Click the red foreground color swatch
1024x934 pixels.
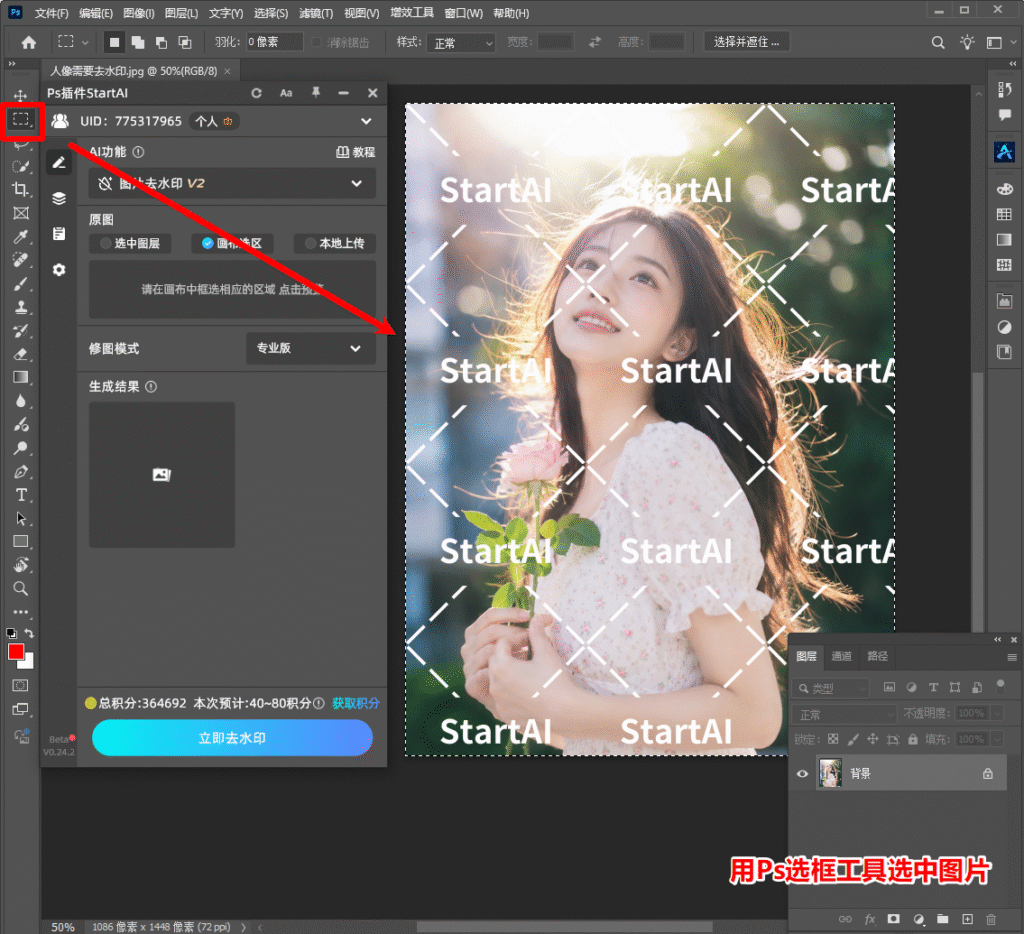point(16,651)
